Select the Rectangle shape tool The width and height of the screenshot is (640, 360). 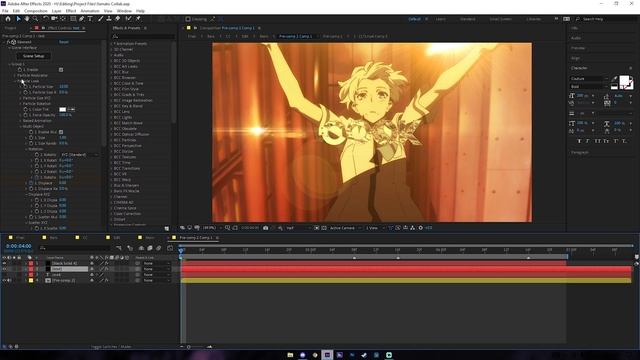tap(73, 19)
